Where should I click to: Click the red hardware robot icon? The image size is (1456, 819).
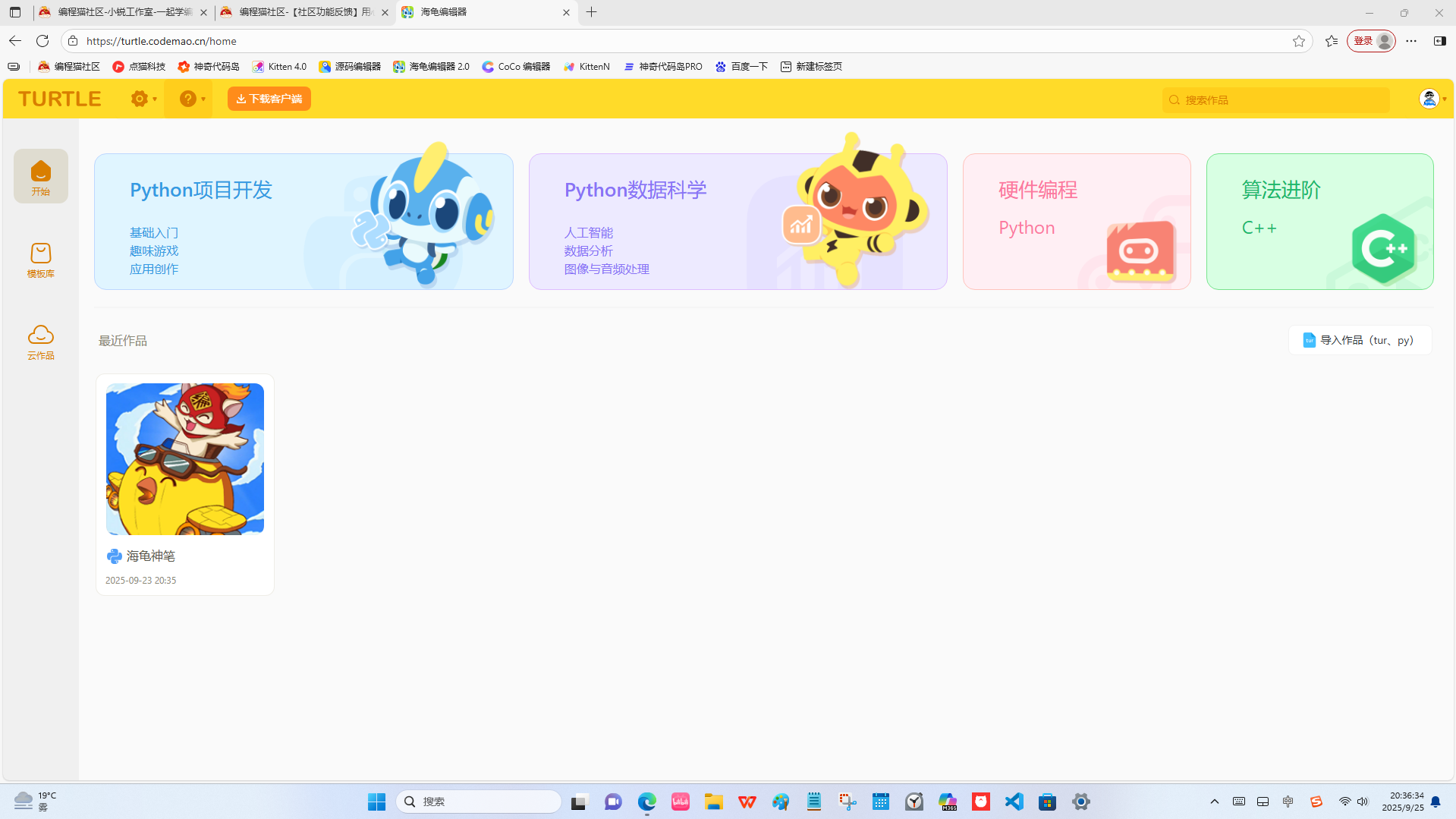pyautogui.click(x=1140, y=251)
